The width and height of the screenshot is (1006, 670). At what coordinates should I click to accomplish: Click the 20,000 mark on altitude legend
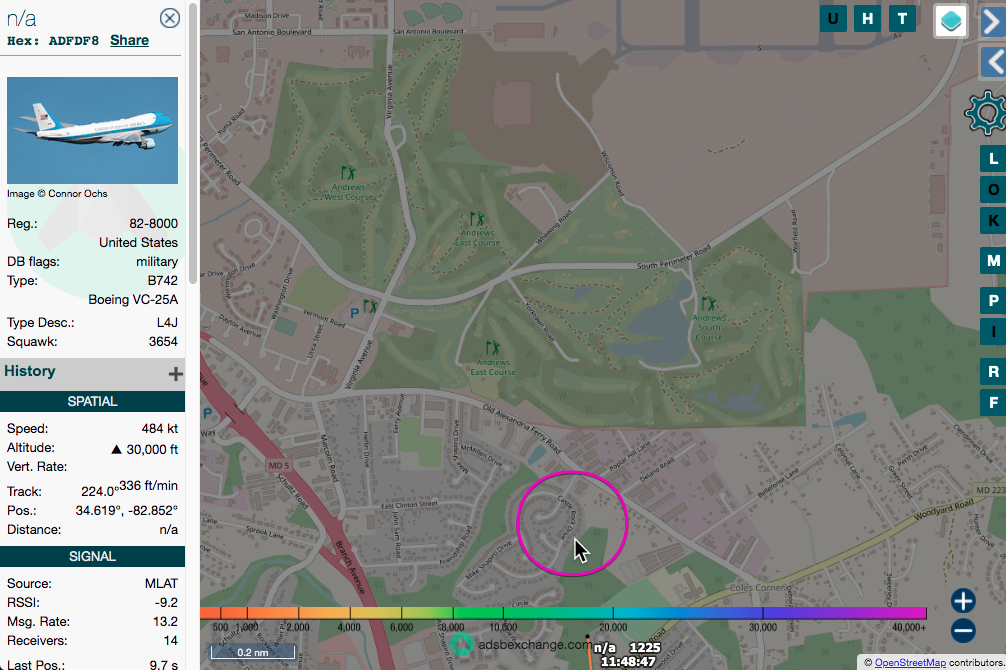pos(613,627)
